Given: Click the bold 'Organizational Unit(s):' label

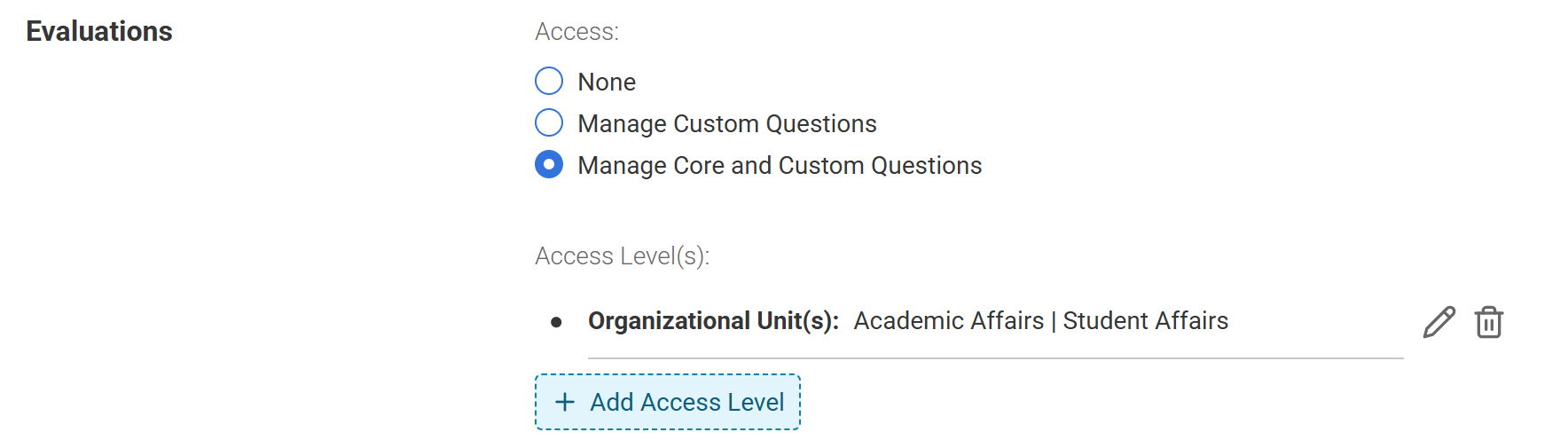Looking at the screenshot, I should click(x=713, y=321).
